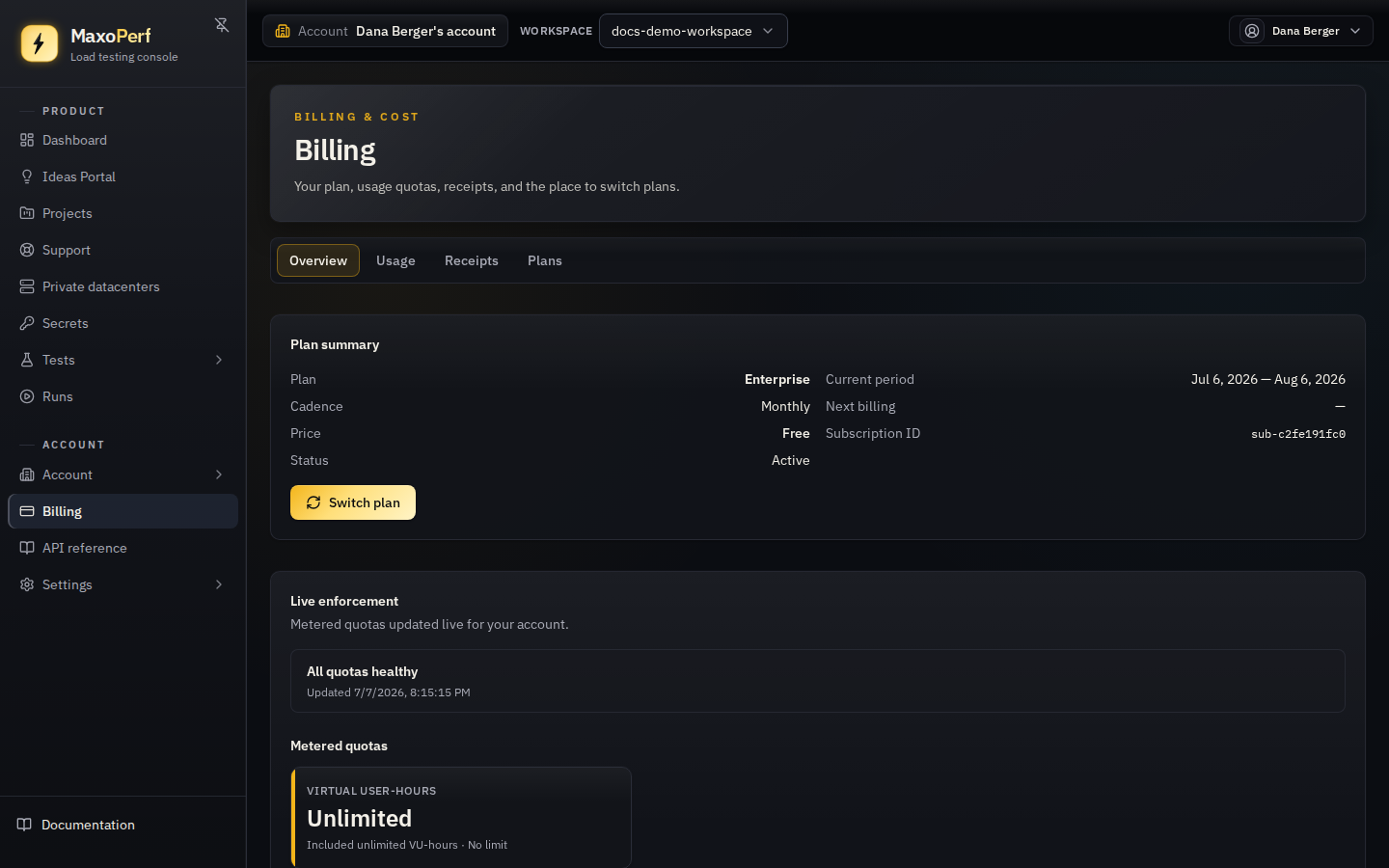1389x868 pixels.
Task: Click the Account building icon in sidebar
Action: [x=27, y=475]
